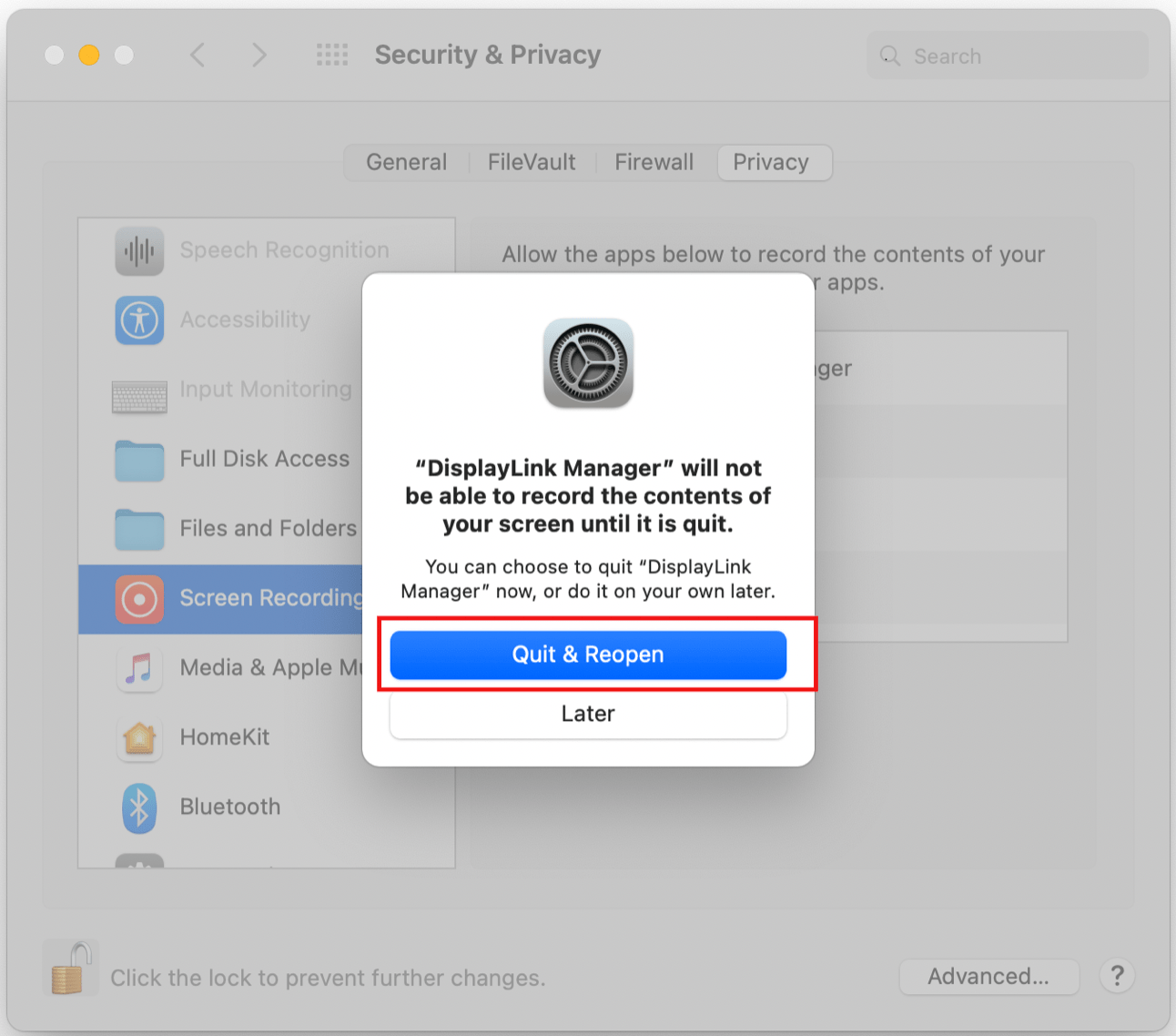1176x1036 pixels.
Task: Switch to the Firewall tab
Action: coord(654,162)
